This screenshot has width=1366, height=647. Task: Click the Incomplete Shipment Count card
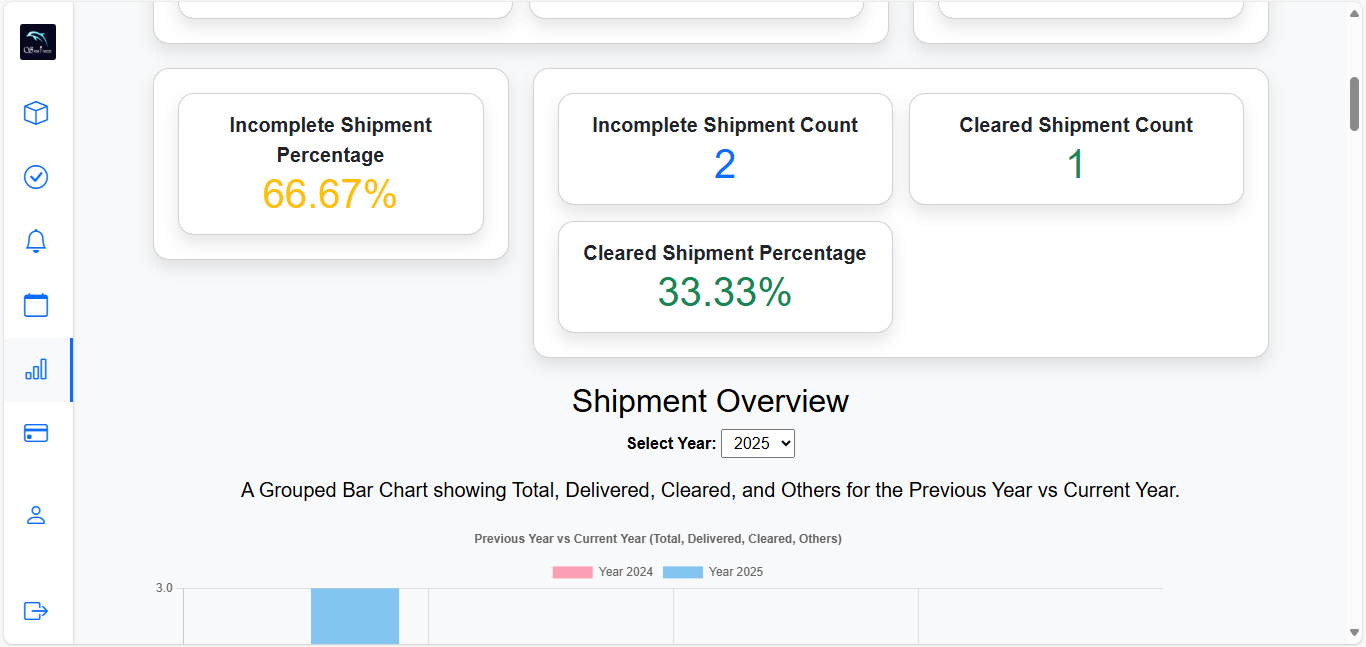[x=725, y=149]
